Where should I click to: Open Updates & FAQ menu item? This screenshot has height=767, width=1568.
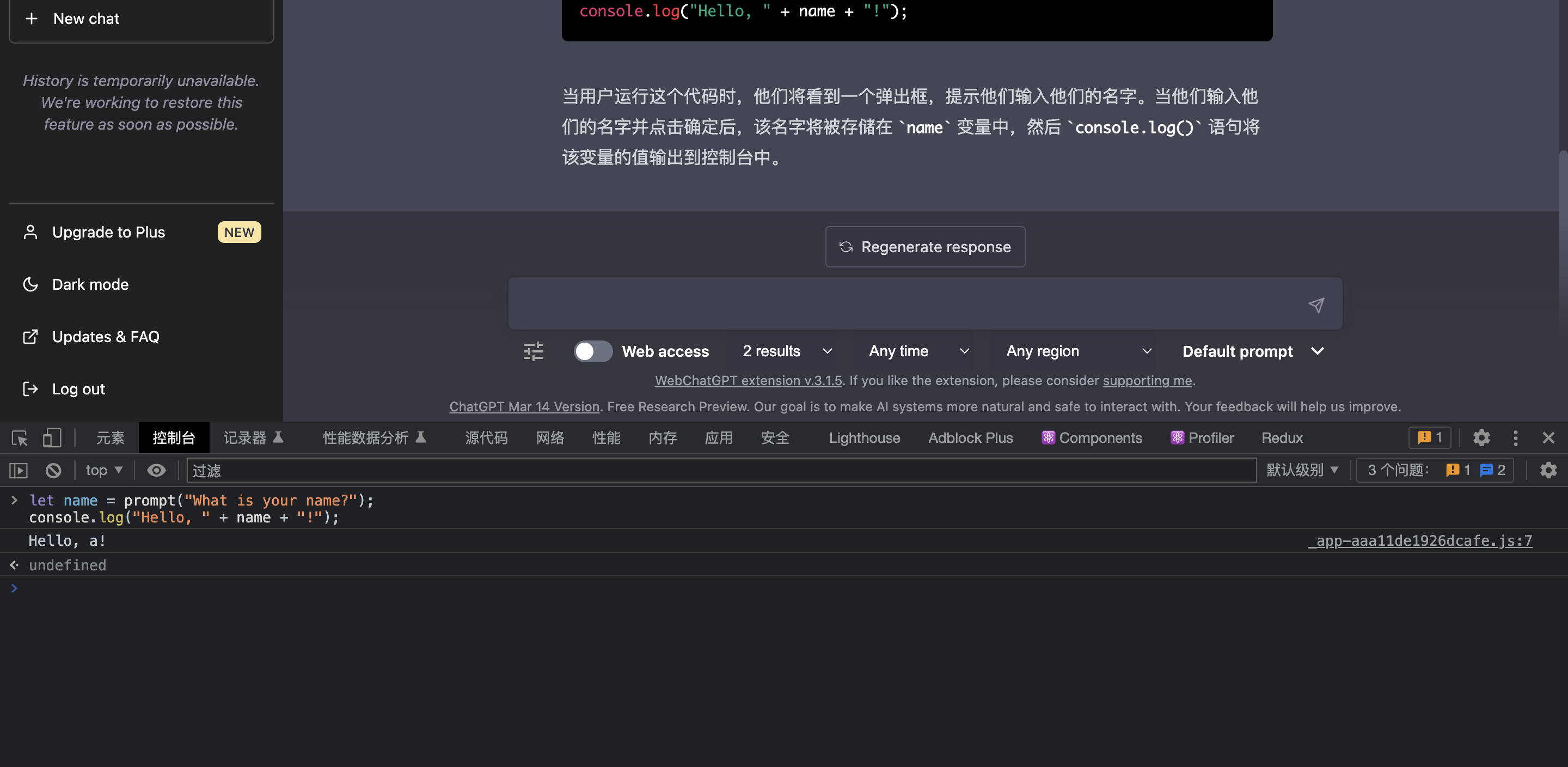pos(141,337)
